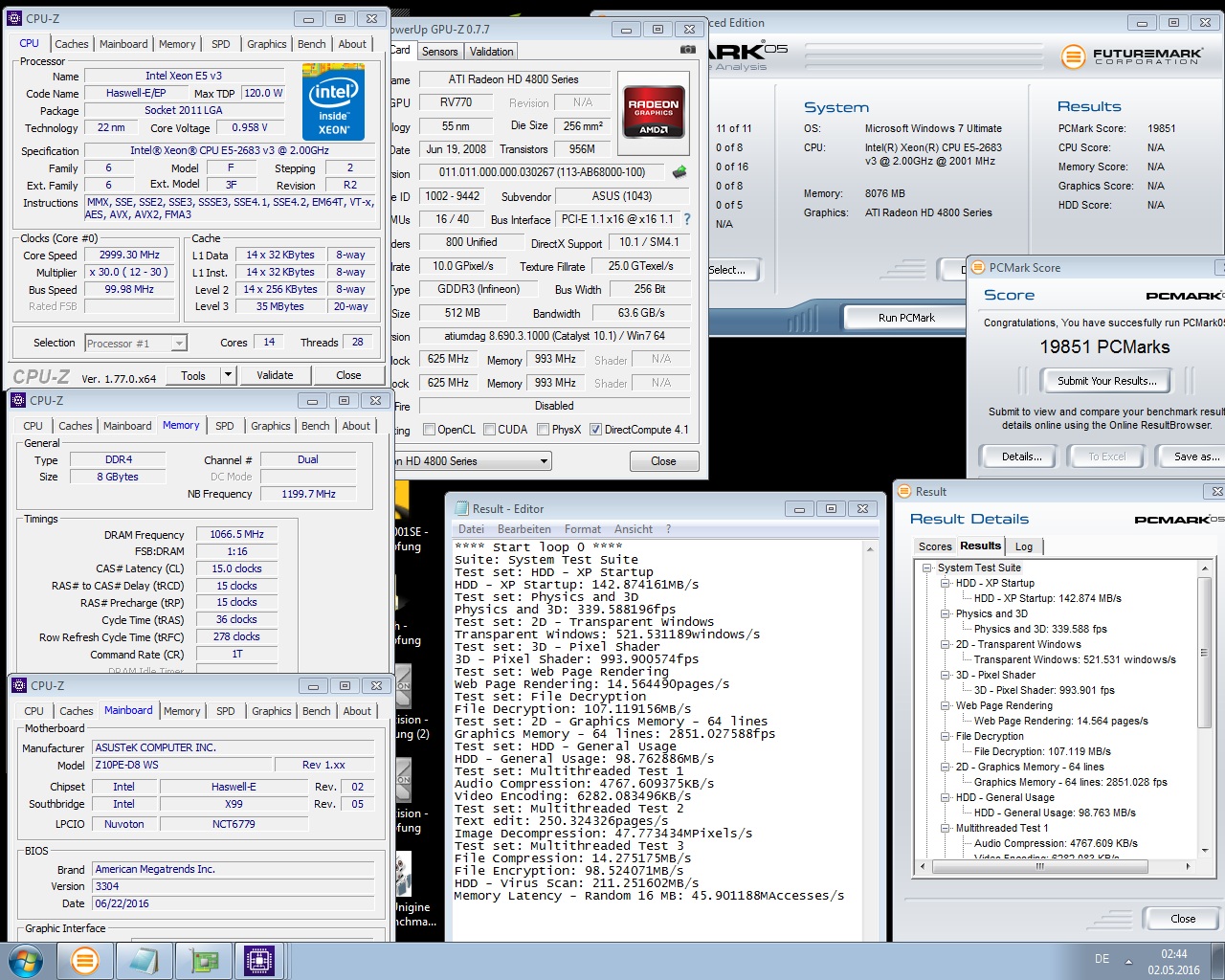Open the Format menu in Result - Editor
The height and width of the screenshot is (980, 1225).
tap(583, 529)
